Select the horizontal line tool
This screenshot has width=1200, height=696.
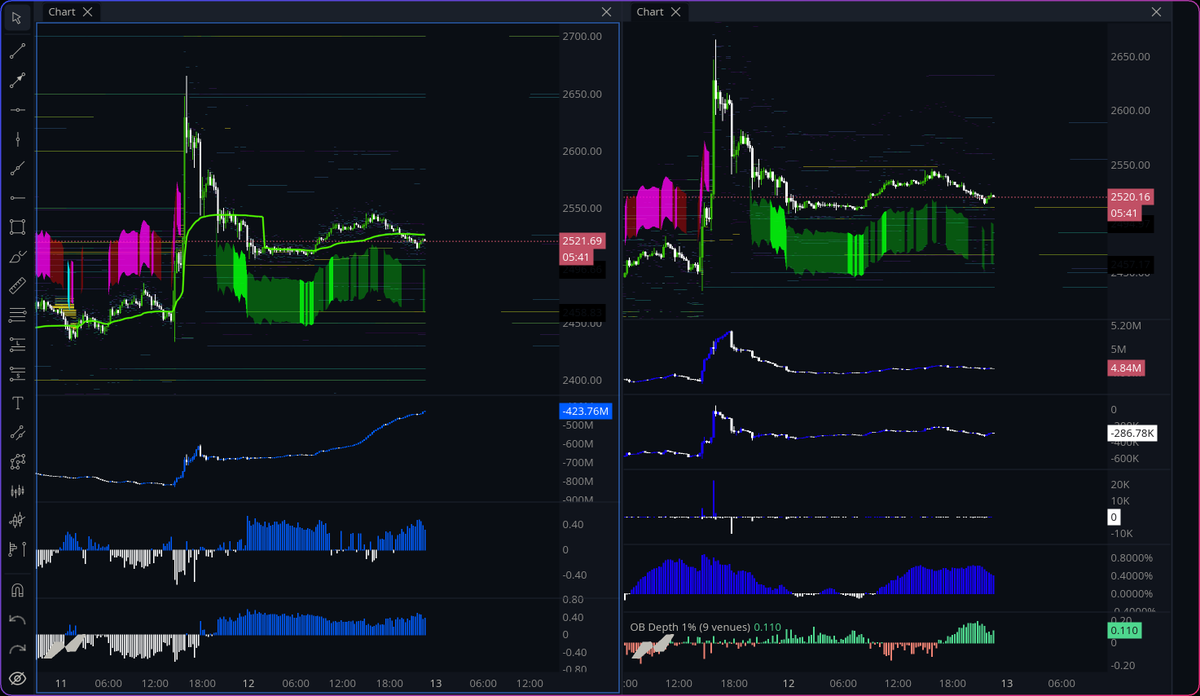(17, 109)
